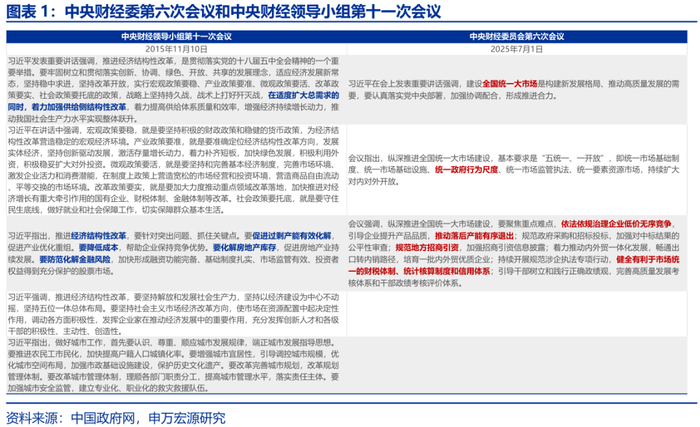Click the paragraph starting 习近平指出,做好城市工作
Screen dimensions: 700x427
coord(174,365)
